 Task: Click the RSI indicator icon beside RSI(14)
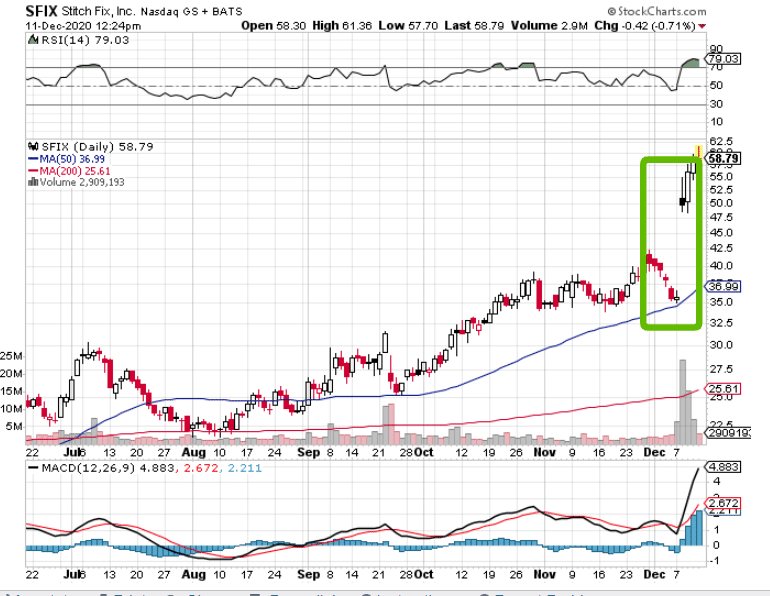click(33, 40)
